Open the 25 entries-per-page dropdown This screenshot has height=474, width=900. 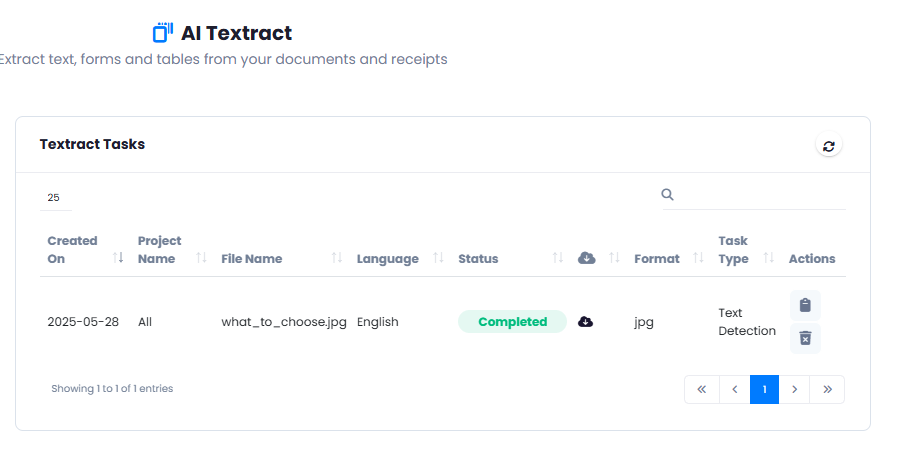click(x=56, y=197)
